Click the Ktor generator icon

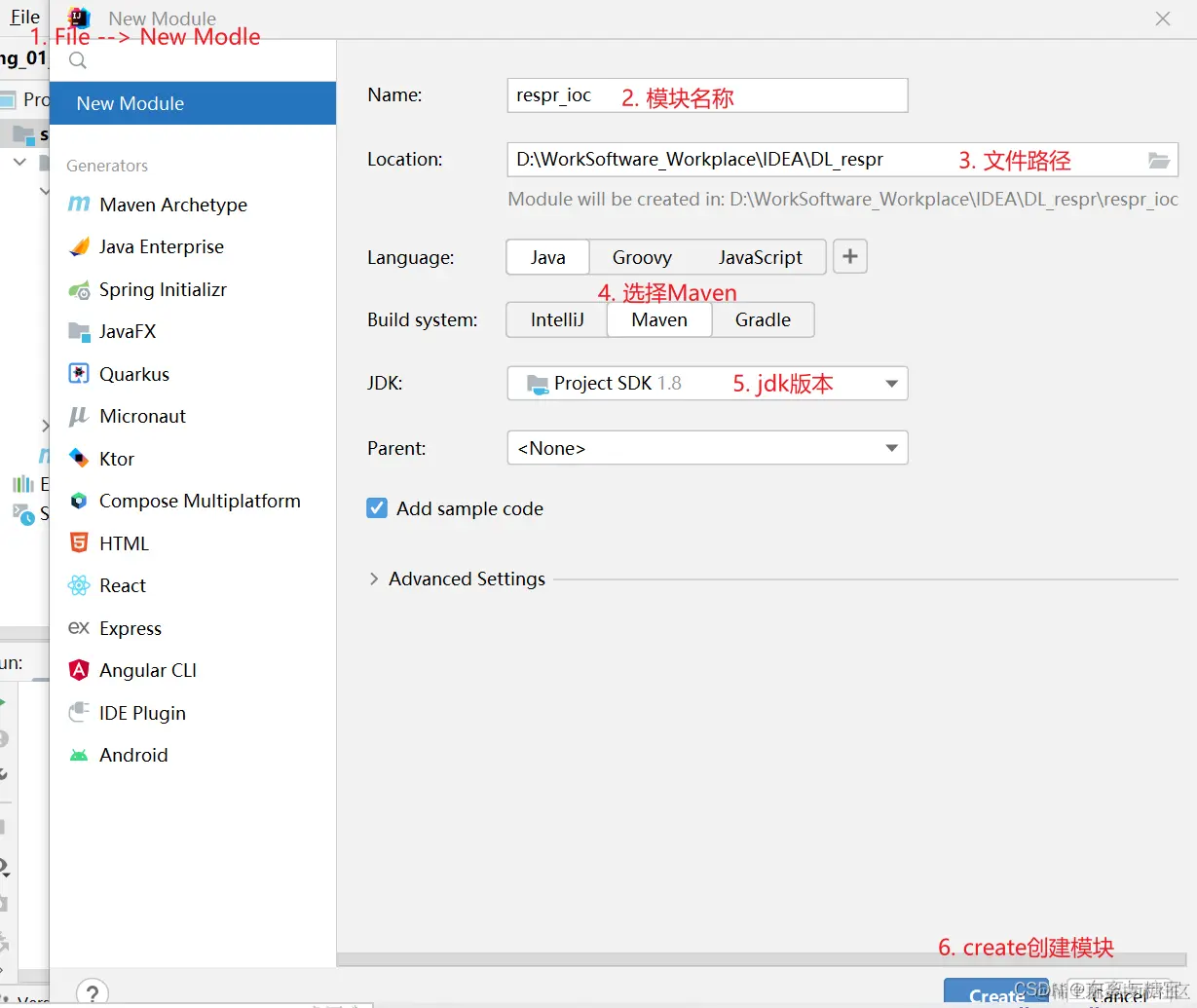tap(79, 459)
